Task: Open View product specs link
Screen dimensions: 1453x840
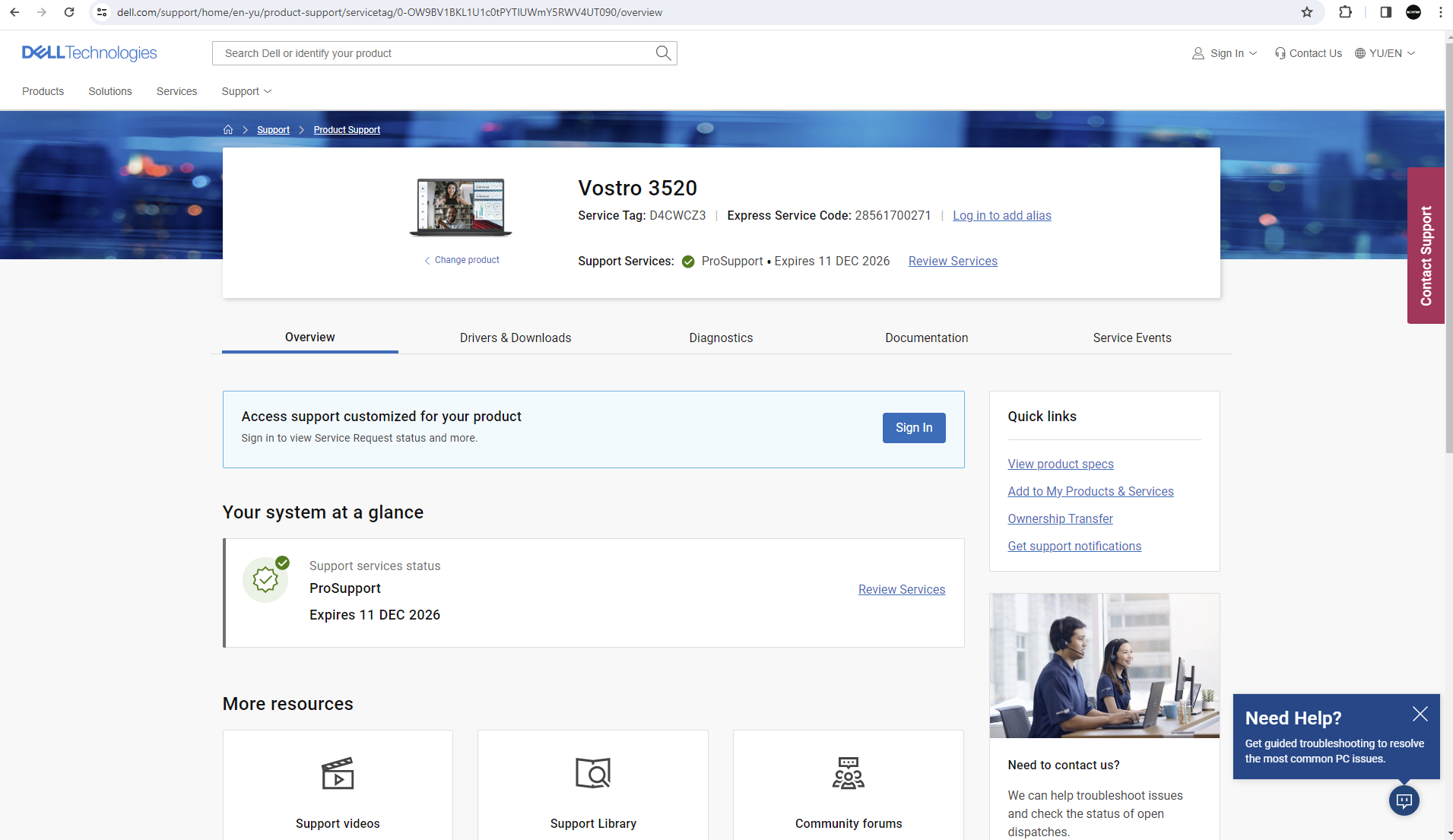Action: pos(1061,464)
